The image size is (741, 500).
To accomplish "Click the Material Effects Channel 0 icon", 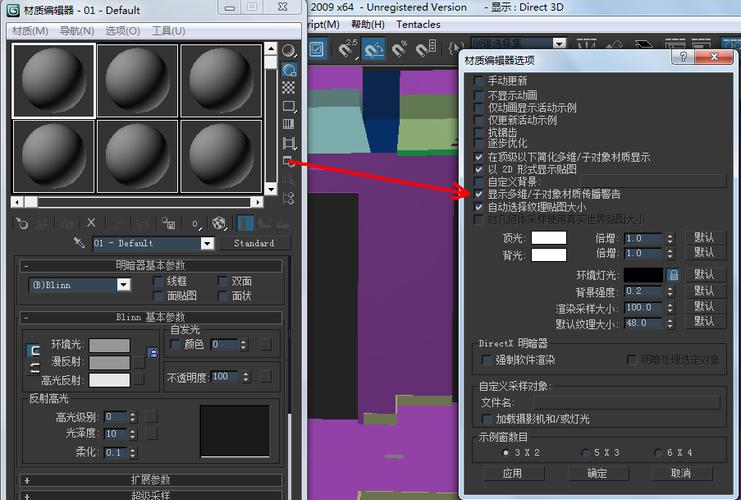I will point(197,224).
